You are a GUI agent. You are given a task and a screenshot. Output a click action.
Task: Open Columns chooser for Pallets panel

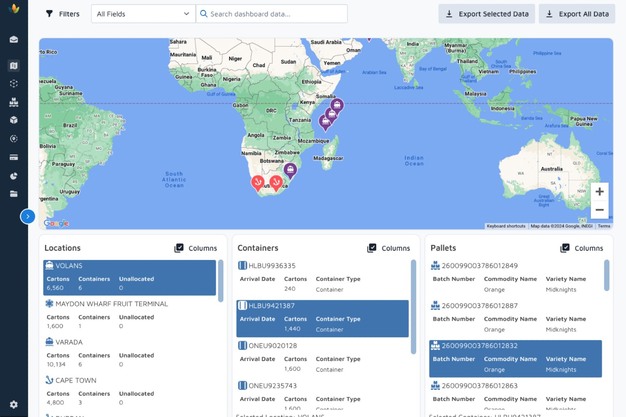[x=581, y=248]
